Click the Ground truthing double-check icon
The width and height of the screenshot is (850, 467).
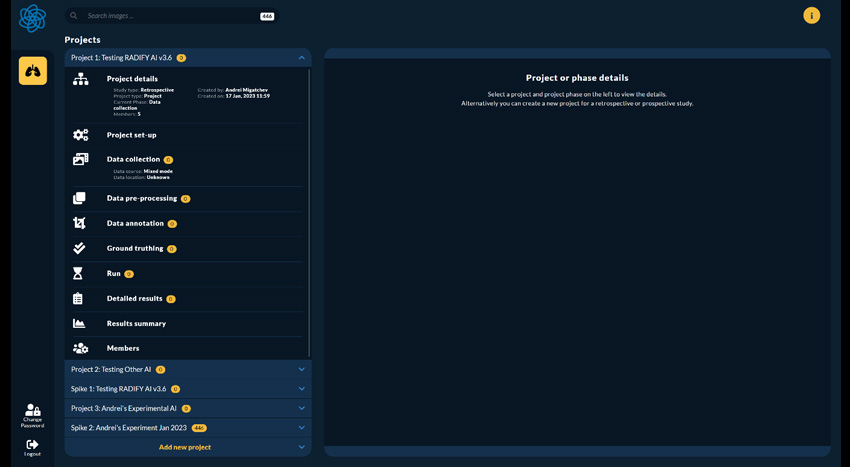click(x=80, y=249)
